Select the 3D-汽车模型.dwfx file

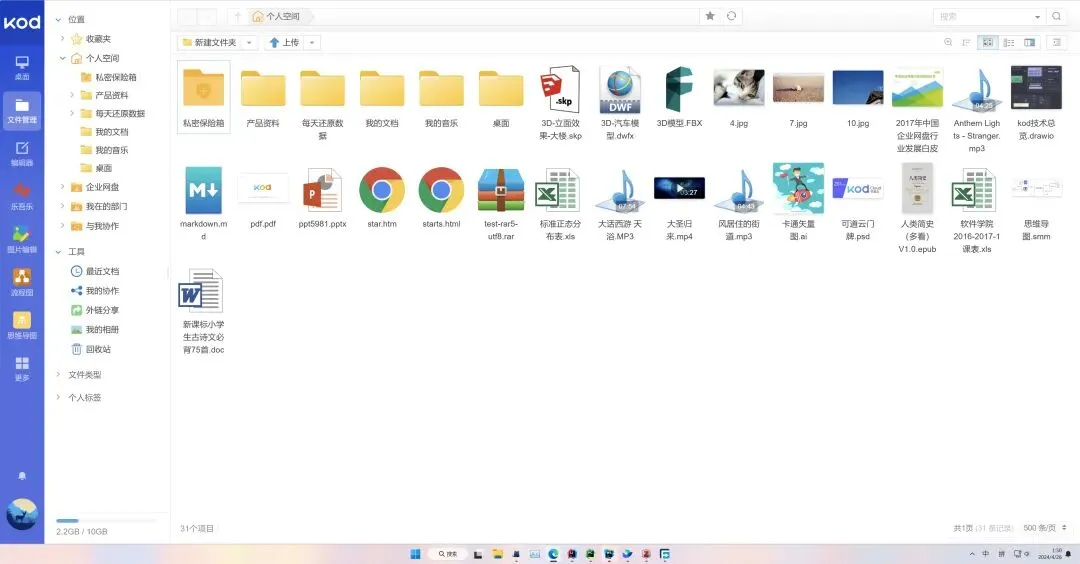[620, 103]
